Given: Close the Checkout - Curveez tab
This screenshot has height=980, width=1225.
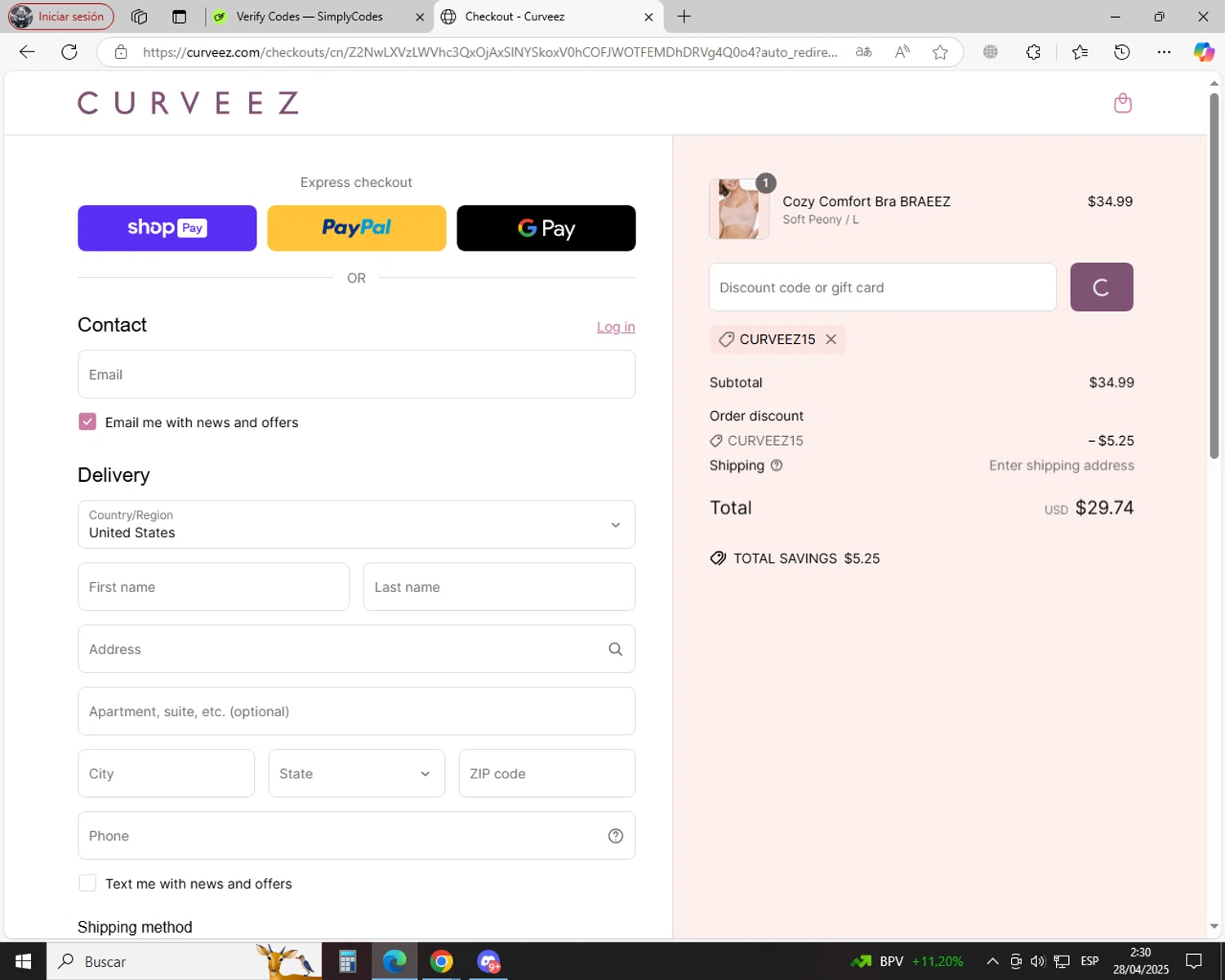Looking at the screenshot, I should click(648, 16).
